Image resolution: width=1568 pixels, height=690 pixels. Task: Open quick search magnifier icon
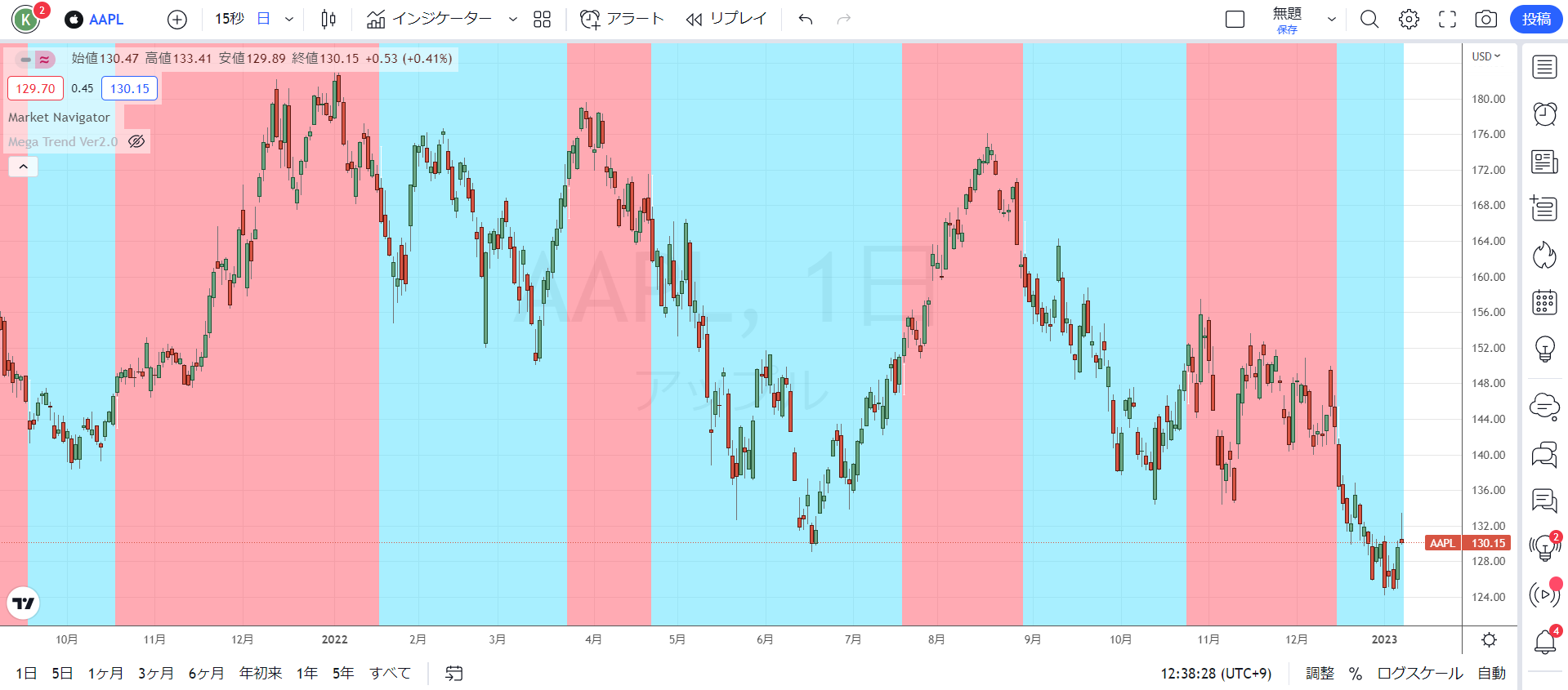1369,20
